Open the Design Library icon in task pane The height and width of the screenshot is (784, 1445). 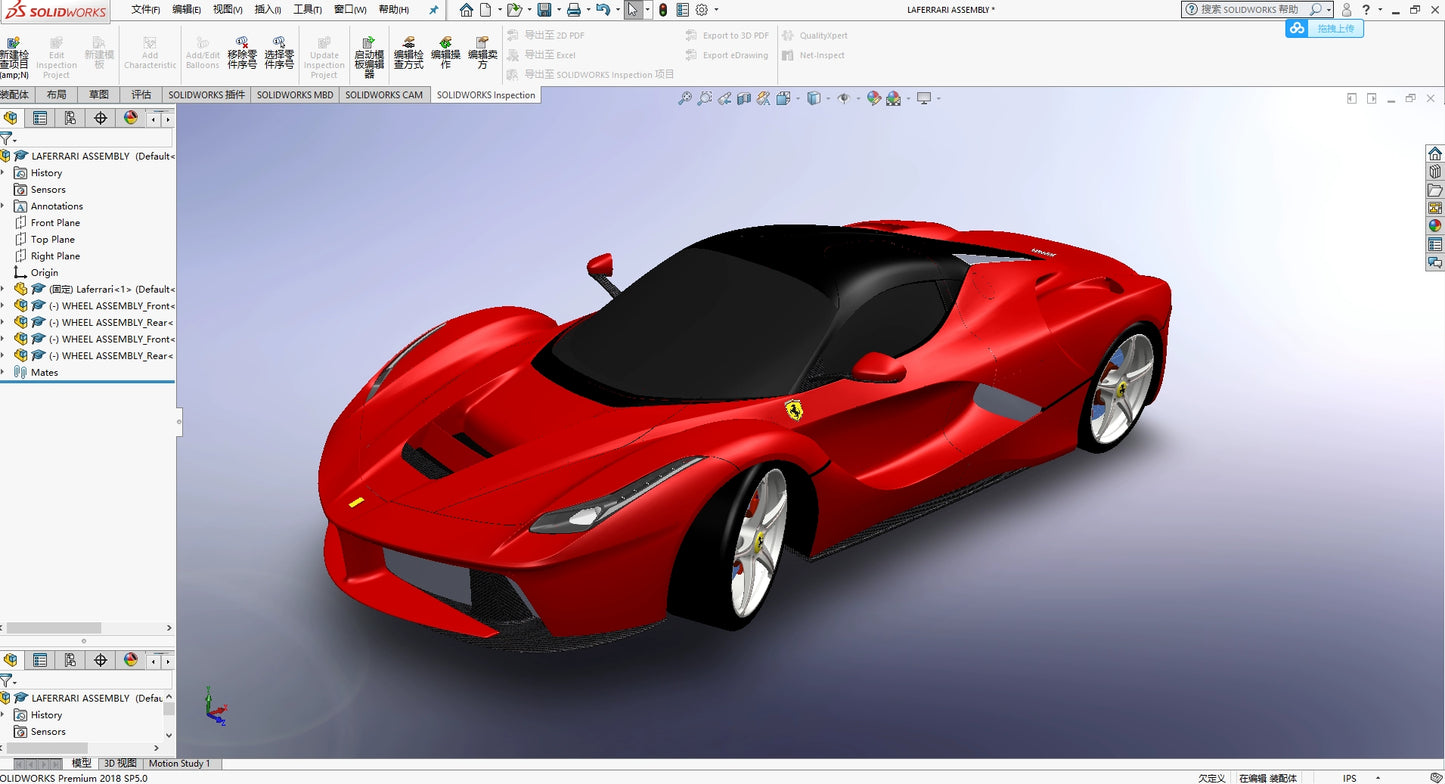coord(1435,171)
